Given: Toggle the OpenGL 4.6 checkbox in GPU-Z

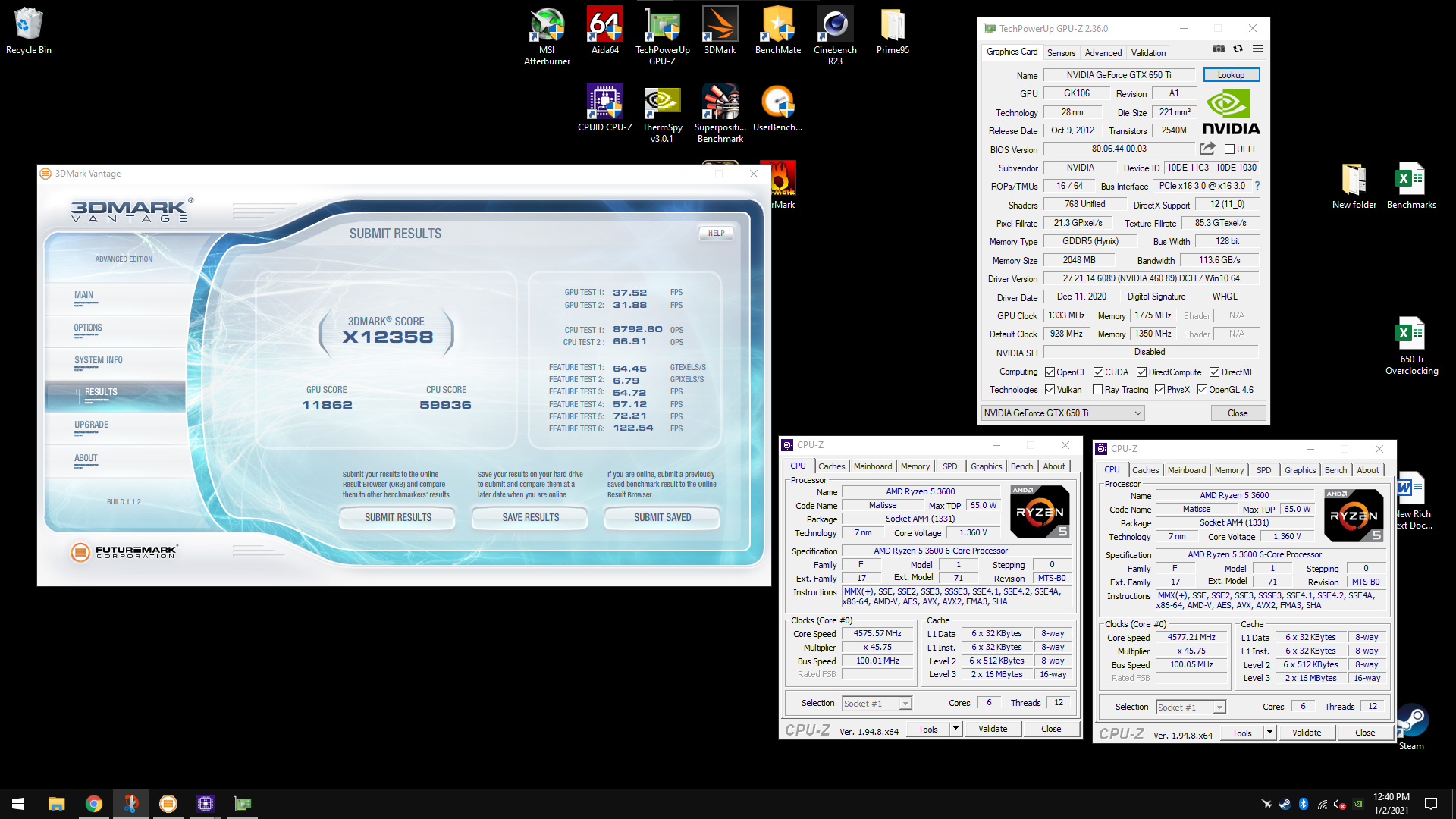Looking at the screenshot, I should [x=1202, y=390].
